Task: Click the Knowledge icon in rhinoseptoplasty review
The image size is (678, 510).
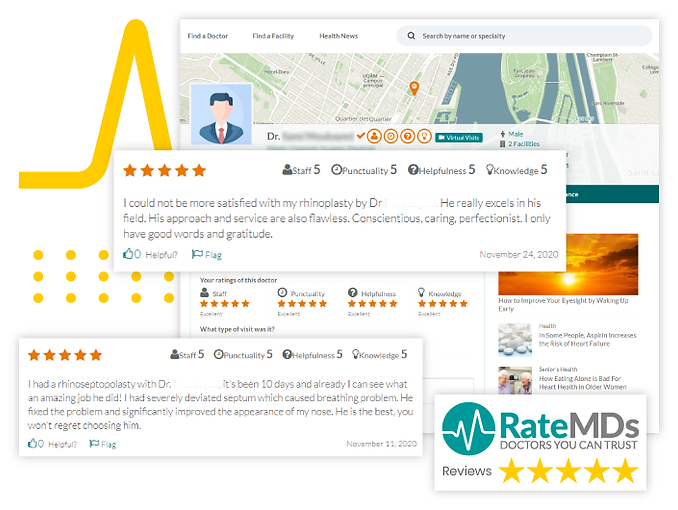Action: (x=355, y=354)
